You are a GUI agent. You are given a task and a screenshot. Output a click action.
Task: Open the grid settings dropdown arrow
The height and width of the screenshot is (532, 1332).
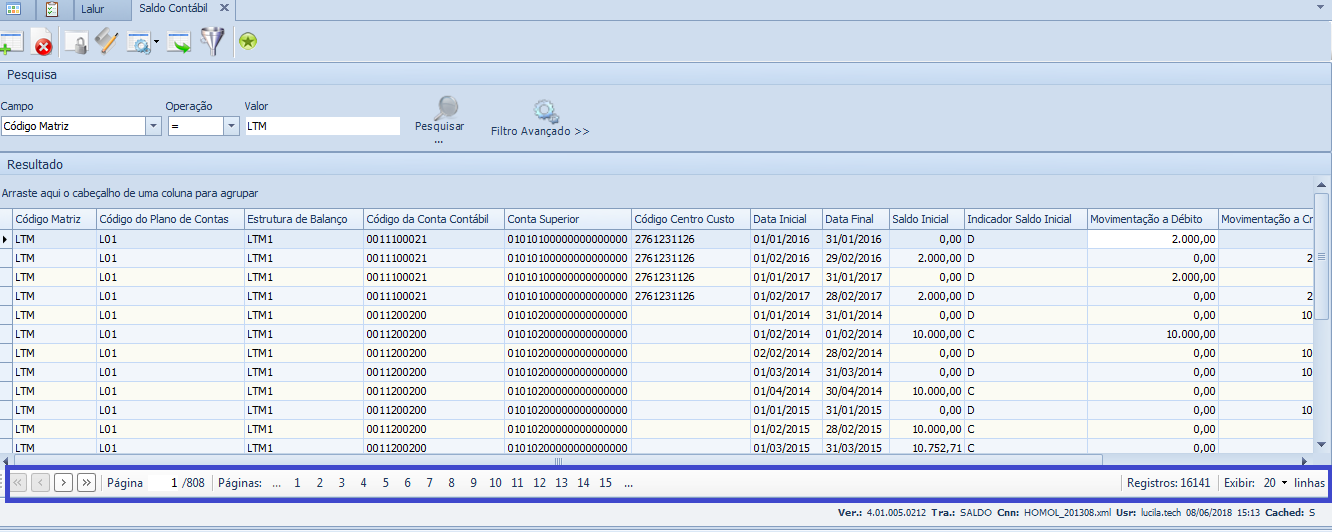[157, 43]
